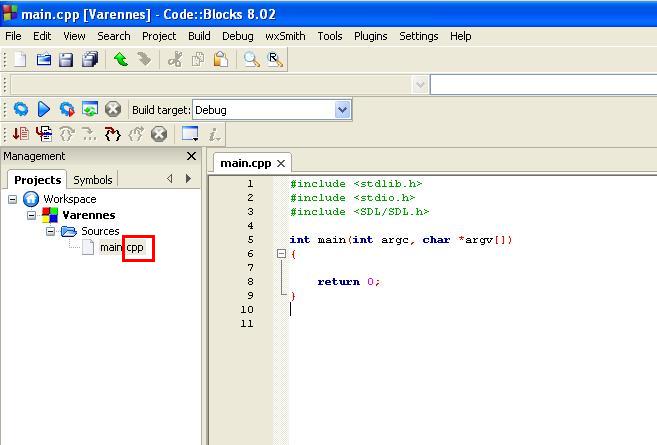Viewport: 657px width, 445px height.
Task: Click the green Undo arrow icon
Action: point(121,60)
